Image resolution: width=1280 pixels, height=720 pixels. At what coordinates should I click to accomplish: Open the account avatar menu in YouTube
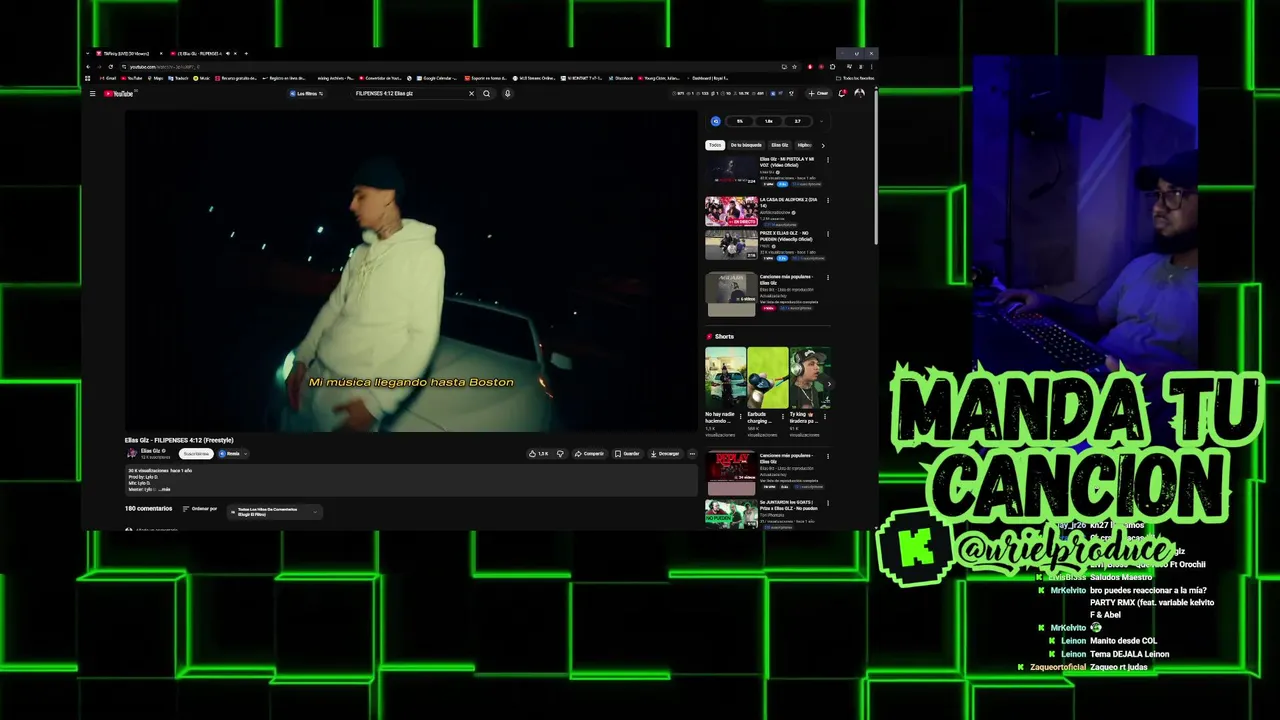pos(859,93)
